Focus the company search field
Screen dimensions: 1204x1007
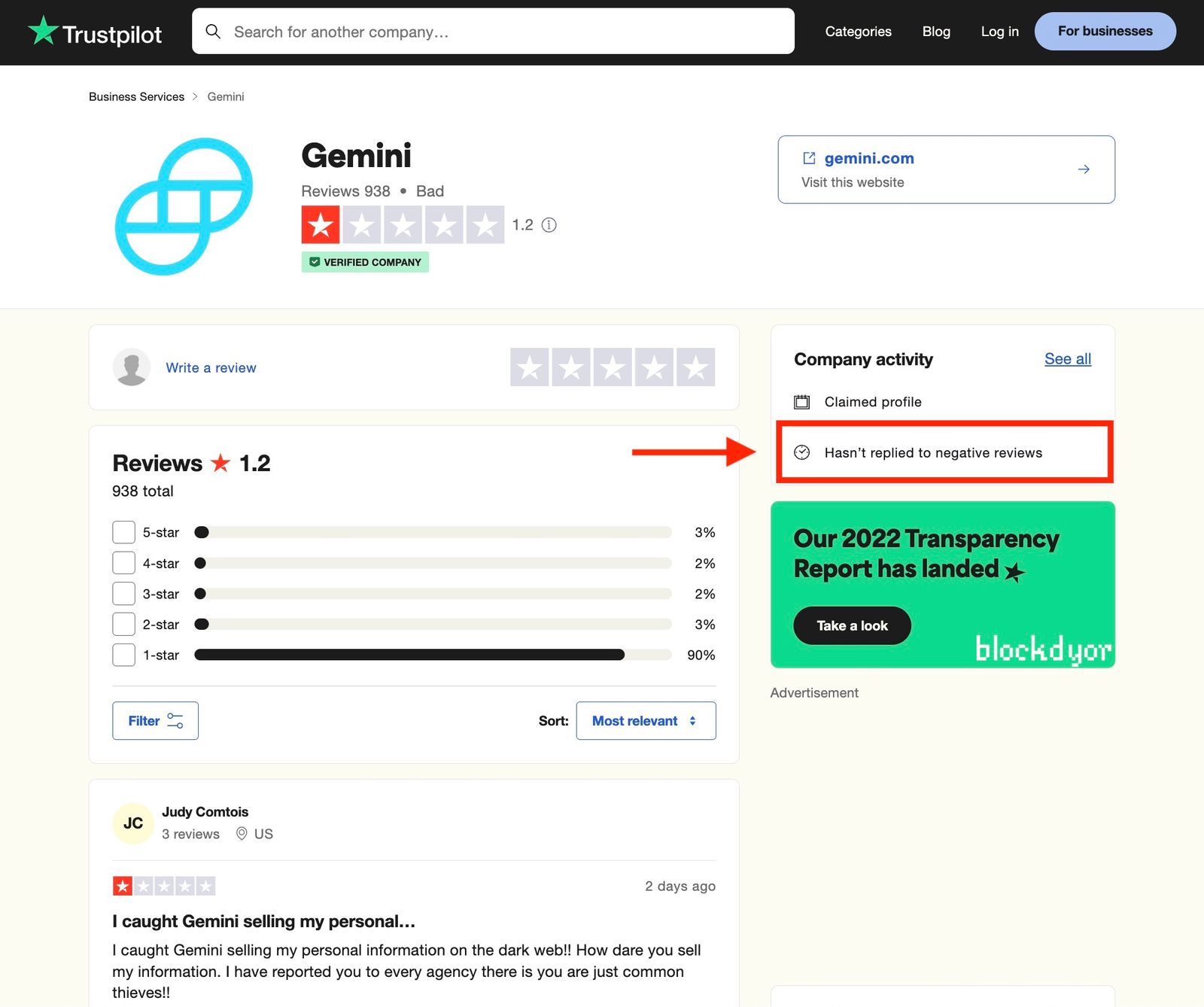tap(504, 32)
